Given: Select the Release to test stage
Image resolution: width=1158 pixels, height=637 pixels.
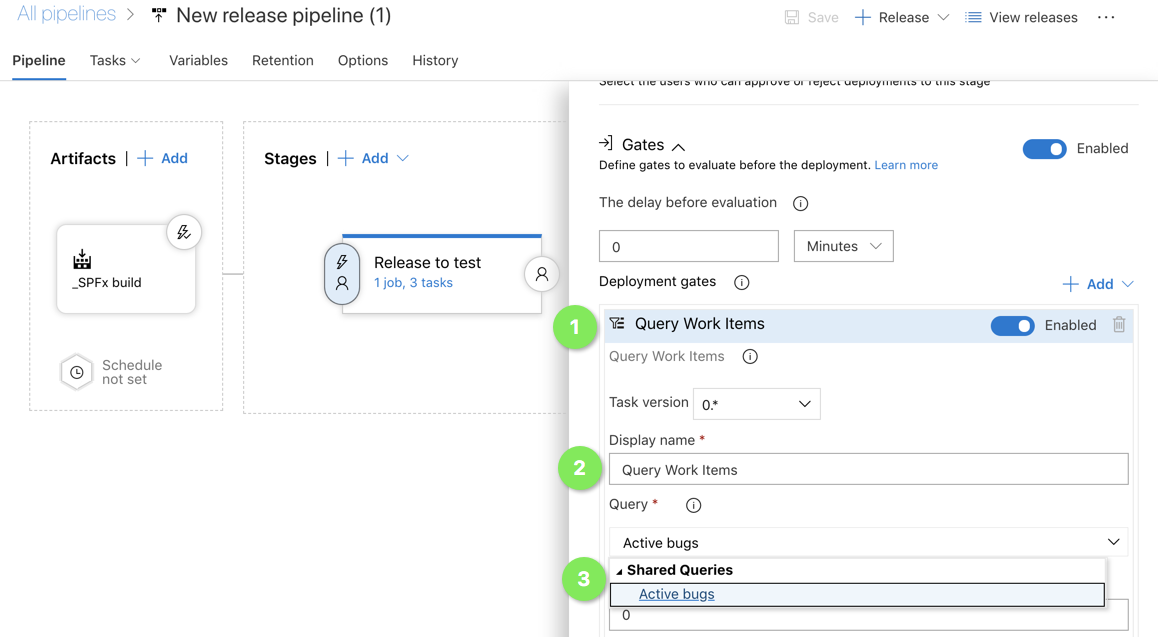Looking at the screenshot, I should pos(442,274).
